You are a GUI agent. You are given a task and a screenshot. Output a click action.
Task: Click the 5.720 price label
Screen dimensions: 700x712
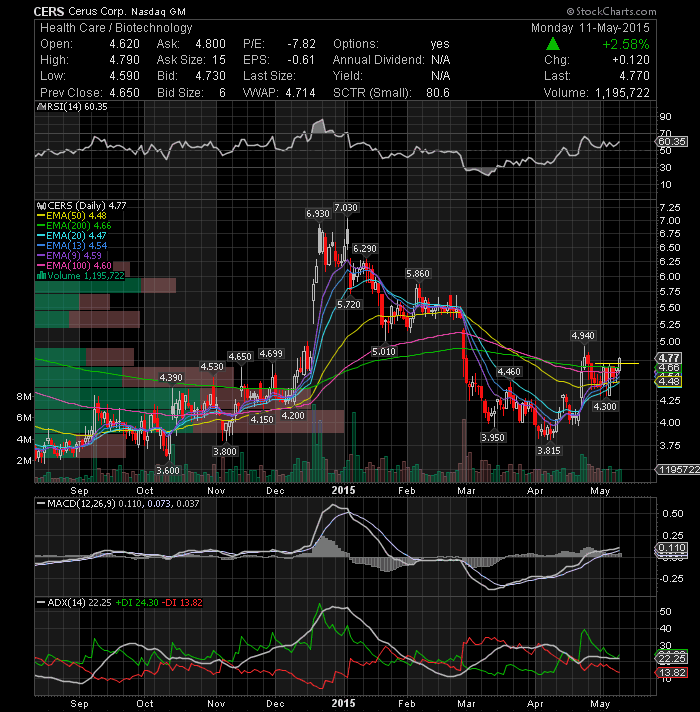click(349, 304)
